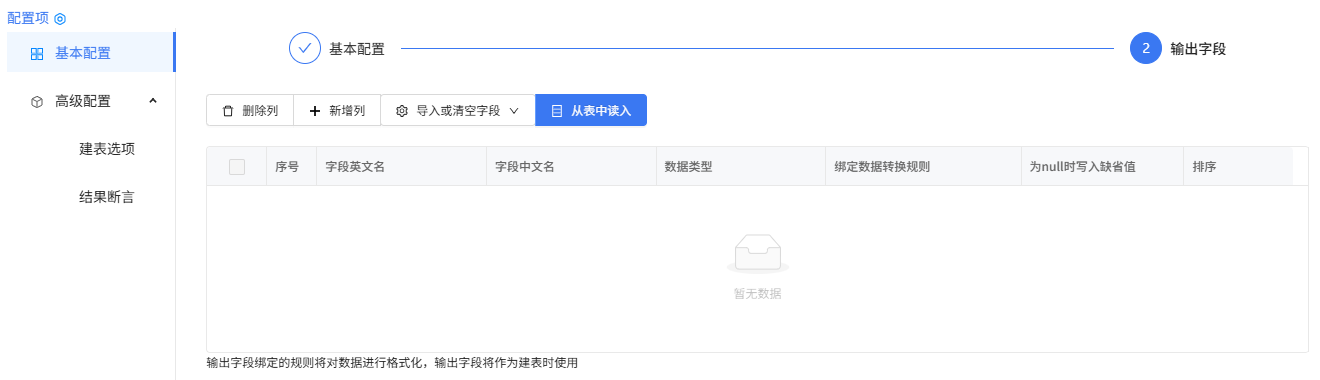Click the step 2 circle icon
The height and width of the screenshot is (380, 1320).
click(1146, 48)
